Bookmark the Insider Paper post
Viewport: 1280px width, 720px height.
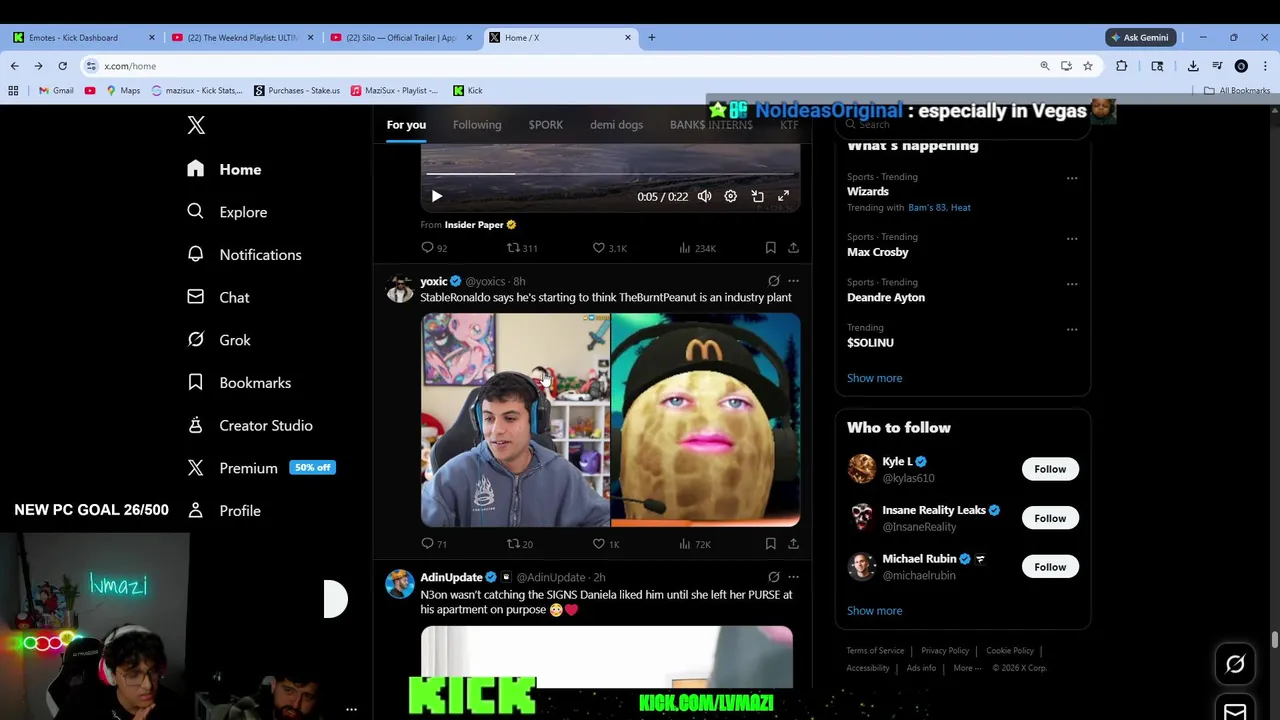pyautogui.click(x=770, y=247)
